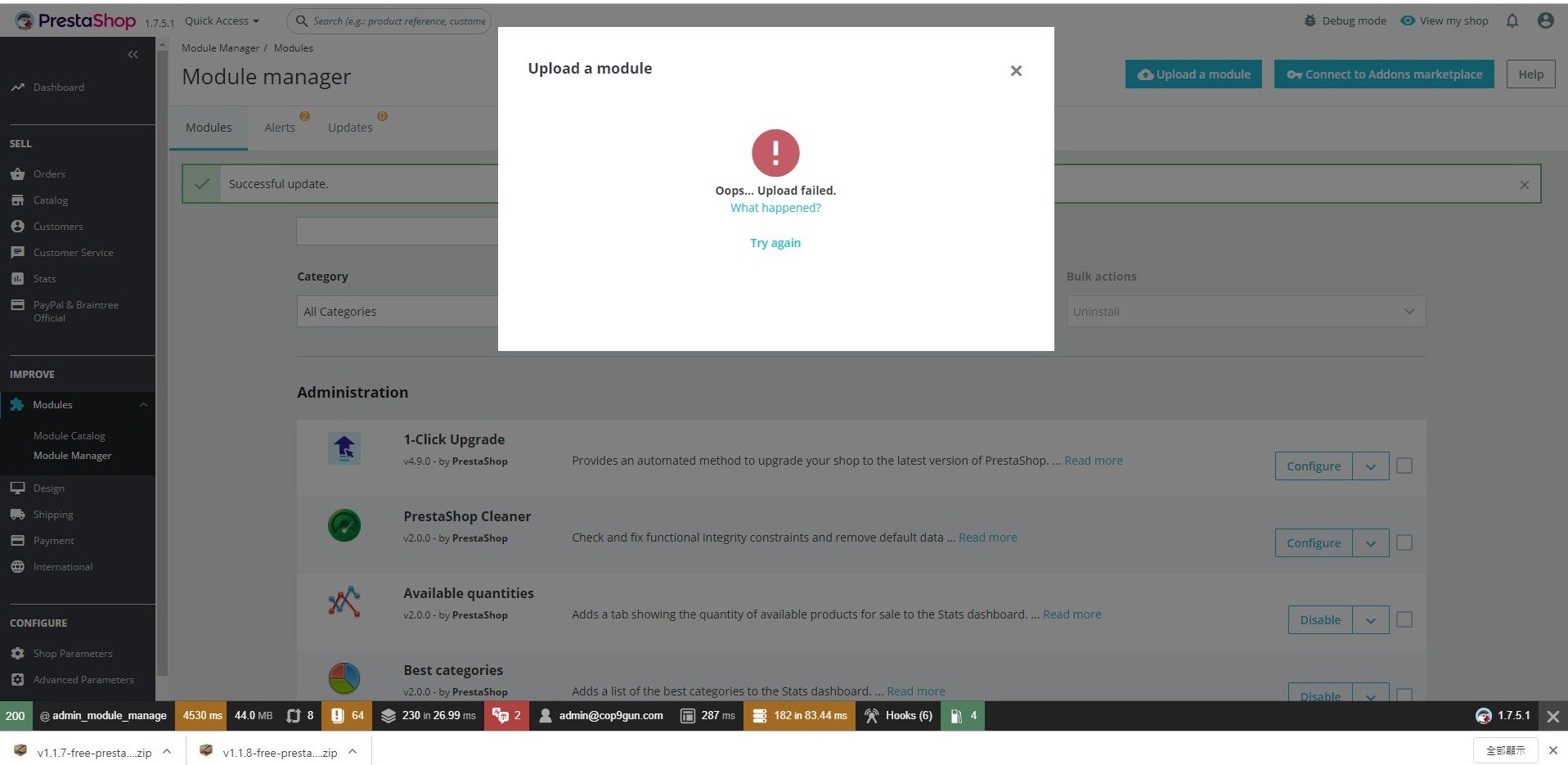This screenshot has height=765, width=1568.
Task: Click the Design monitor icon in sidebar
Action: click(17, 488)
